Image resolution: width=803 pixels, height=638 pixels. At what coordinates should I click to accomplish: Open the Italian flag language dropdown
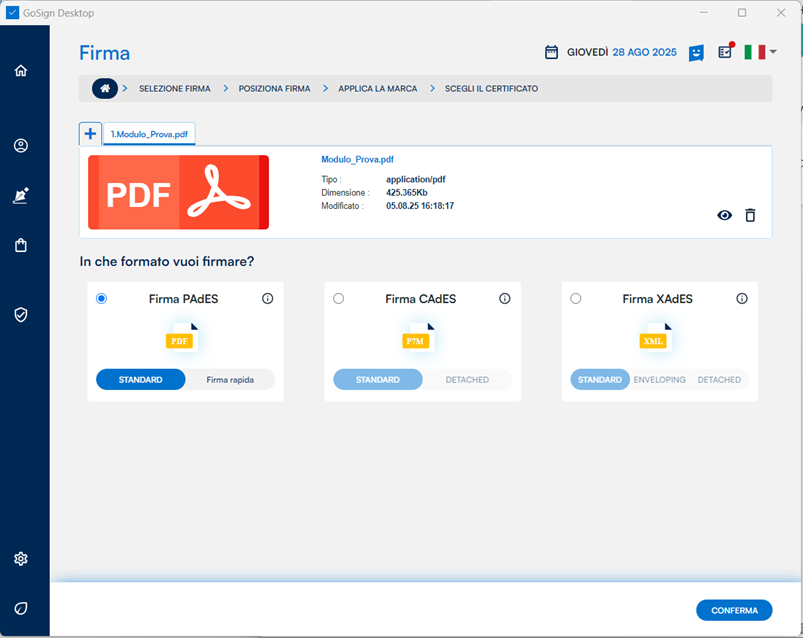(760, 52)
